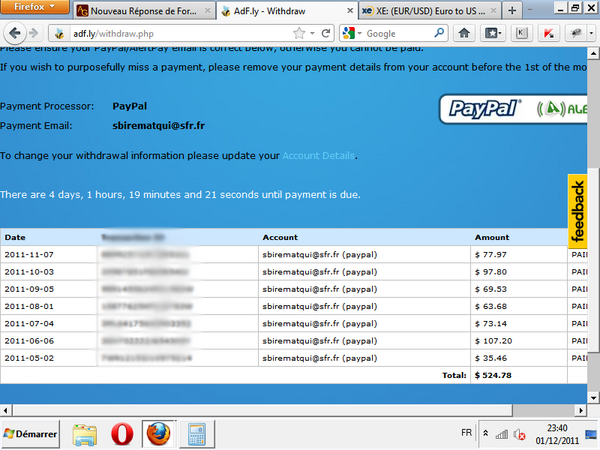Reload page using the refresh icon
The width and height of the screenshot is (600, 450).
326,34
